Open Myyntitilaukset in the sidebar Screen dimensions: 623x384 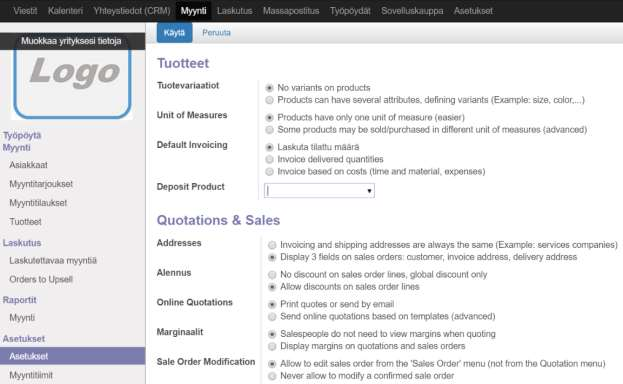pyautogui.click(x=38, y=203)
